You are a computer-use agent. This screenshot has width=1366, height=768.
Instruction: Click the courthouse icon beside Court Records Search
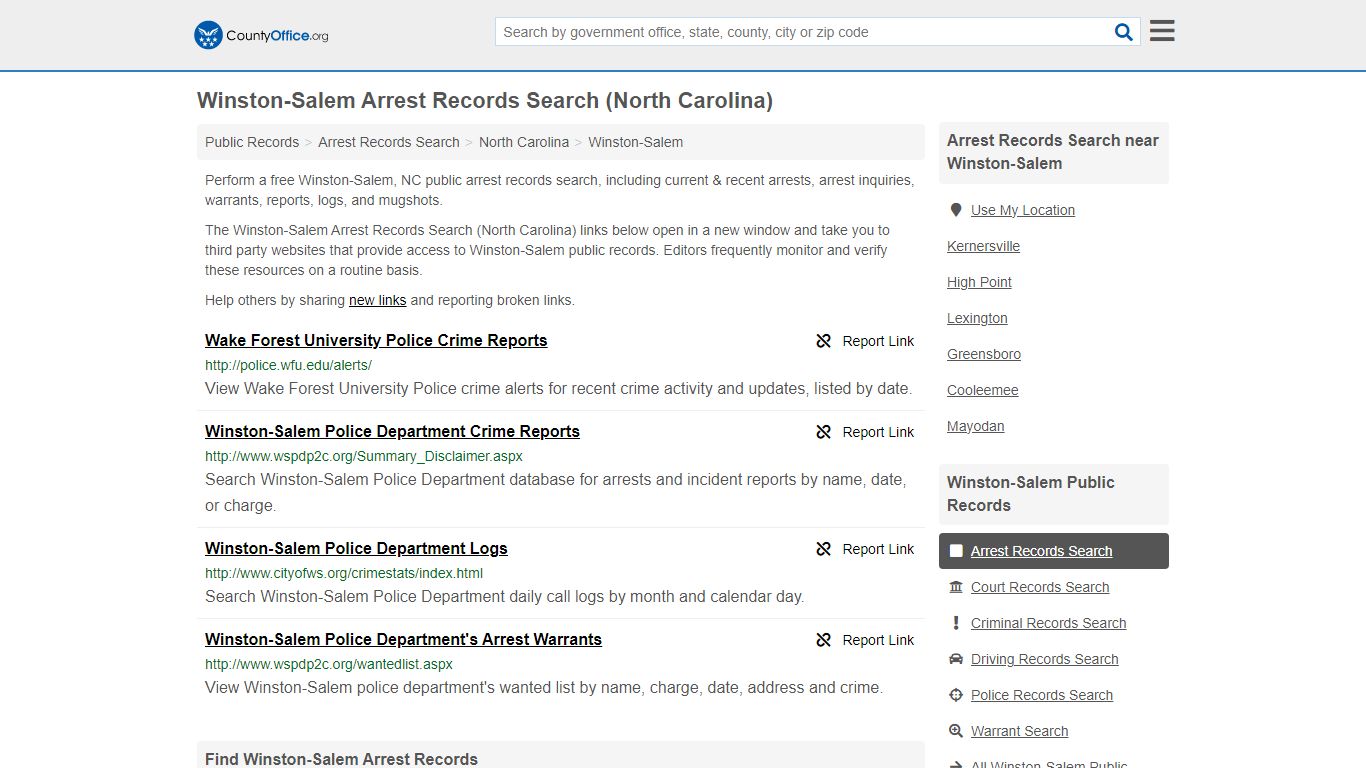click(956, 587)
